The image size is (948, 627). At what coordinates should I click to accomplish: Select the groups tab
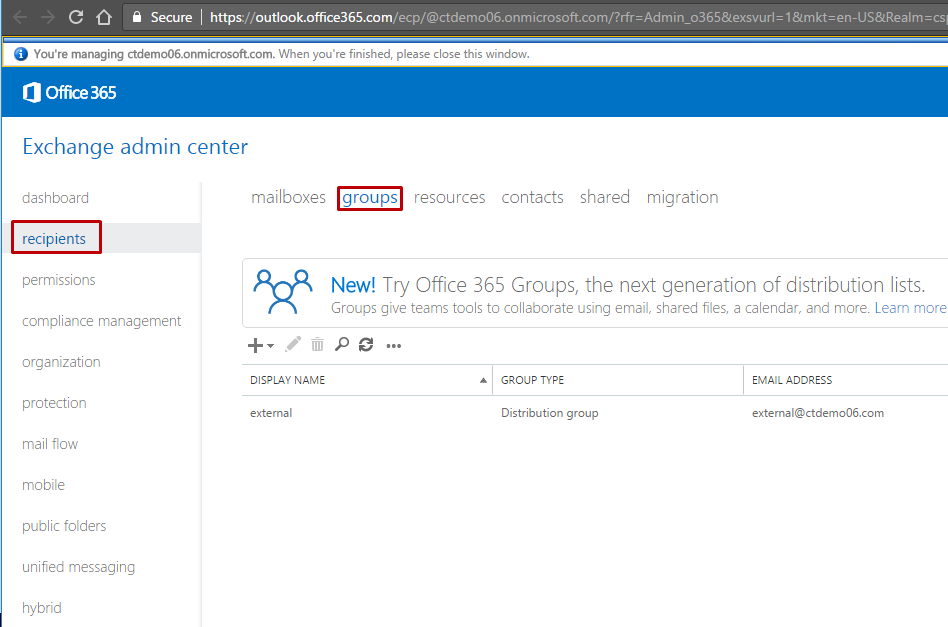tap(370, 198)
